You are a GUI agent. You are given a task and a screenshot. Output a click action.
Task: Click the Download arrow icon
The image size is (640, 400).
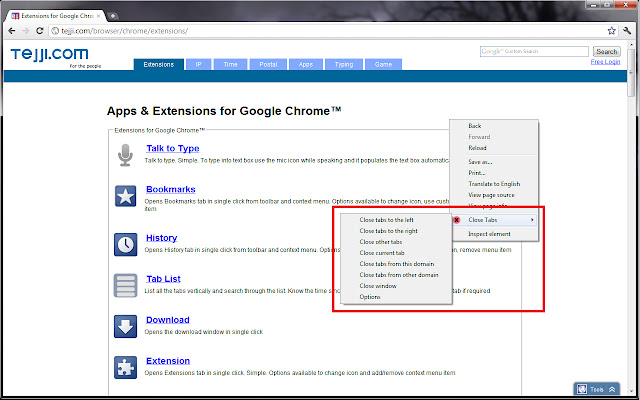126,326
